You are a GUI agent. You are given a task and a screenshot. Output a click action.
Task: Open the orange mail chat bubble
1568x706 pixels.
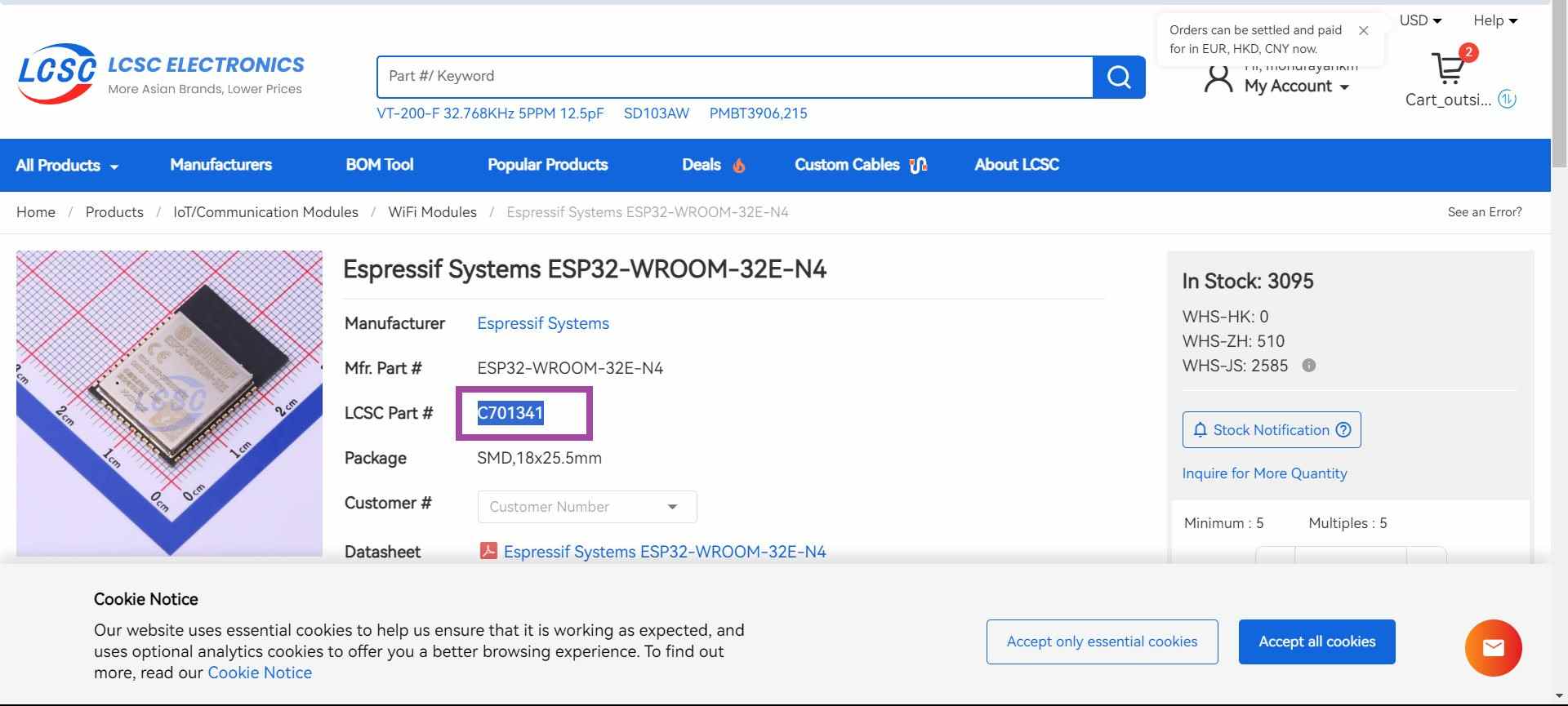(x=1493, y=648)
